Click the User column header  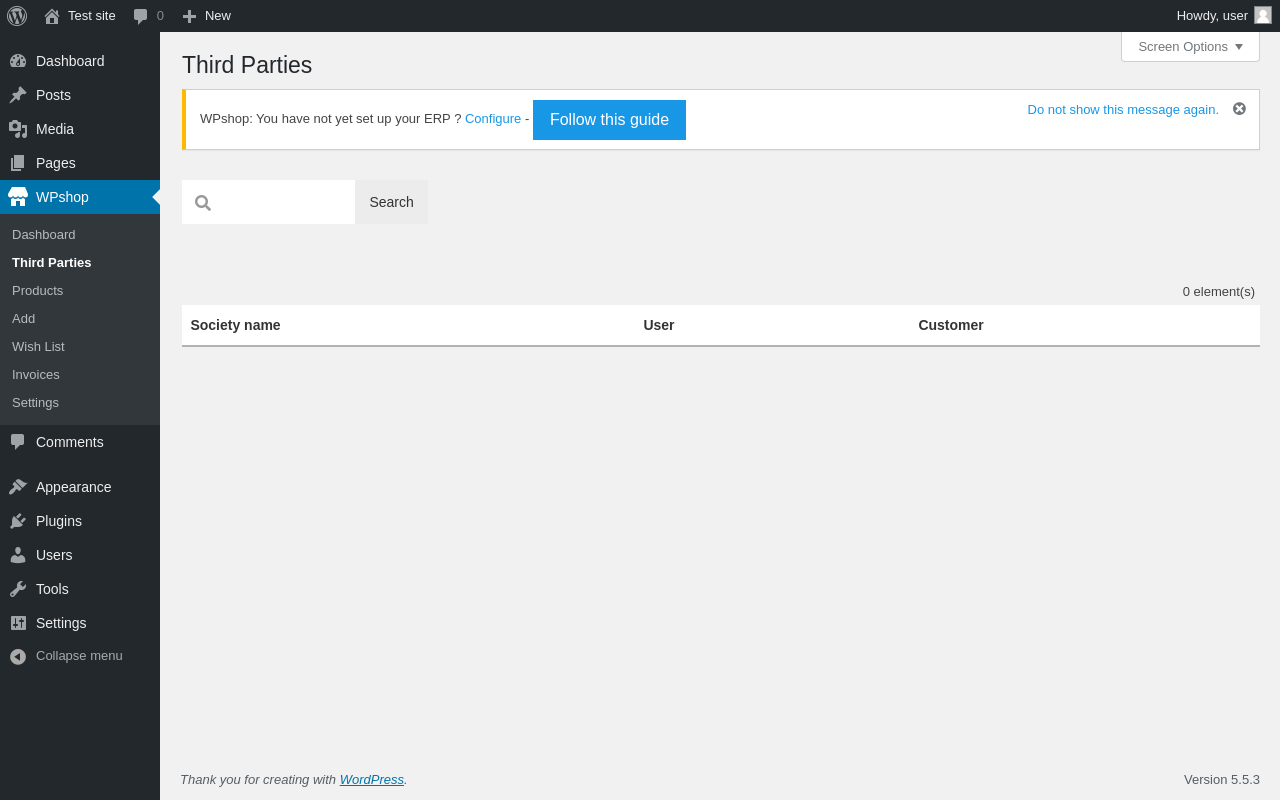click(x=659, y=325)
